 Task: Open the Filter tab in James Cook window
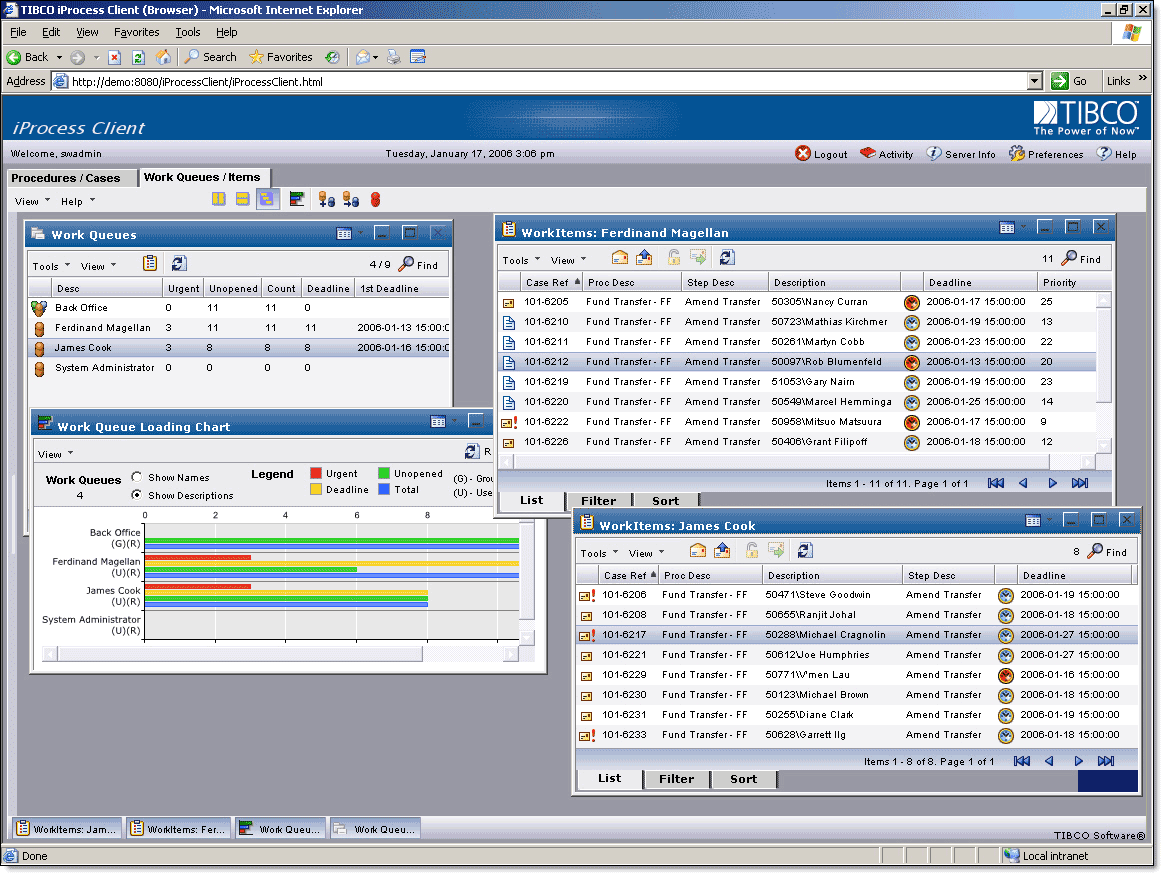pyautogui.click(x=676, y=779)
